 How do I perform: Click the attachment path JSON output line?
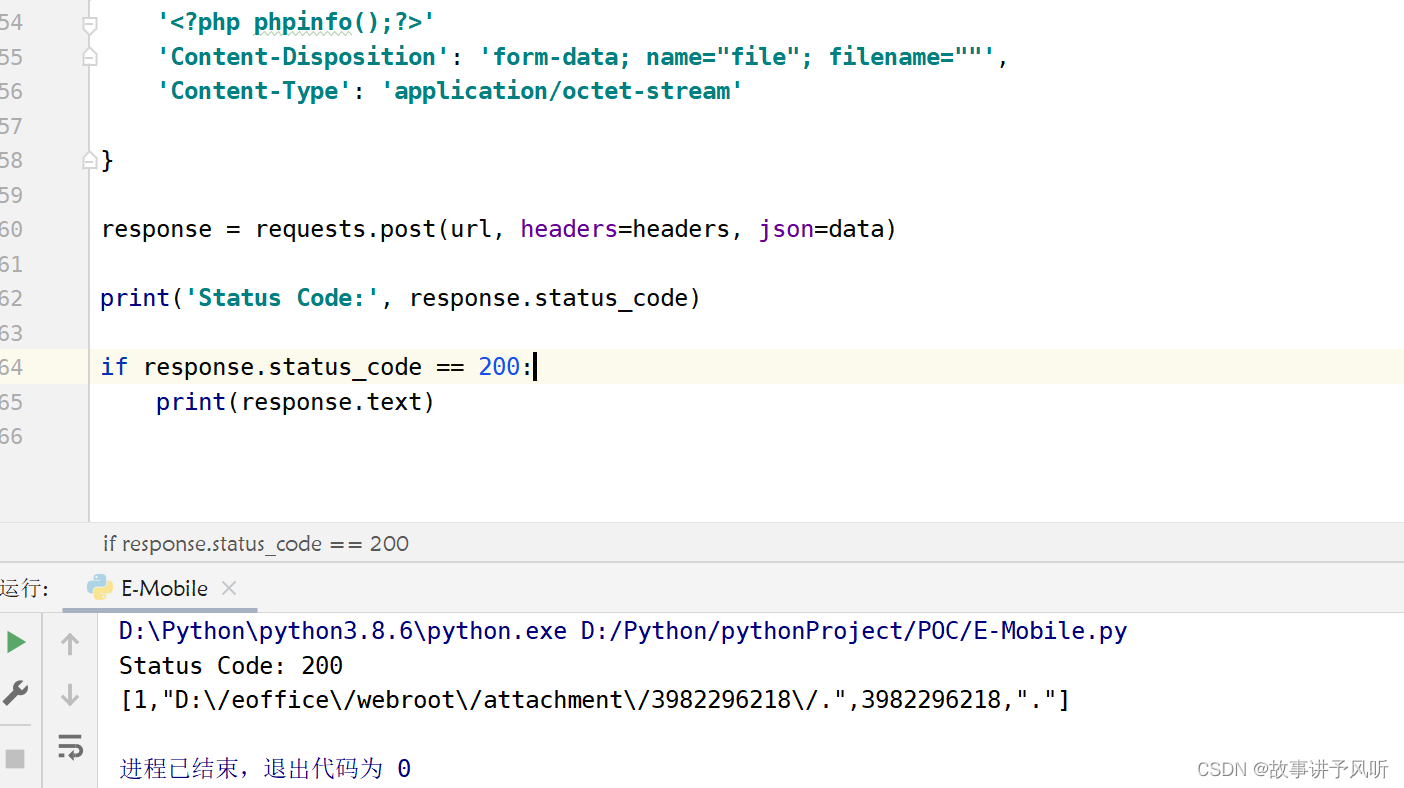[x=594, y=700]
